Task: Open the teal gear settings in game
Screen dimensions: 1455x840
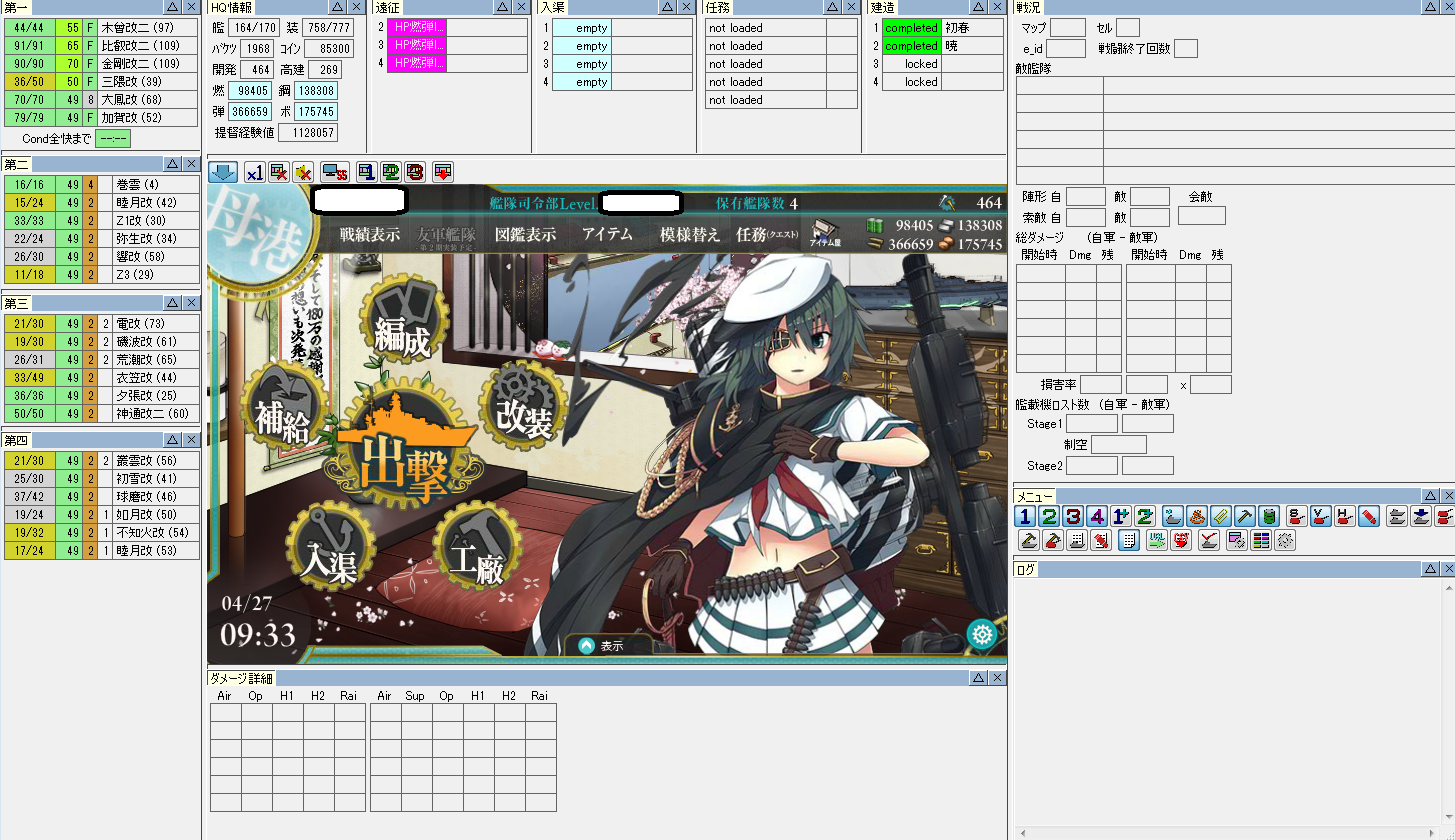Action: tap(982, 634)
